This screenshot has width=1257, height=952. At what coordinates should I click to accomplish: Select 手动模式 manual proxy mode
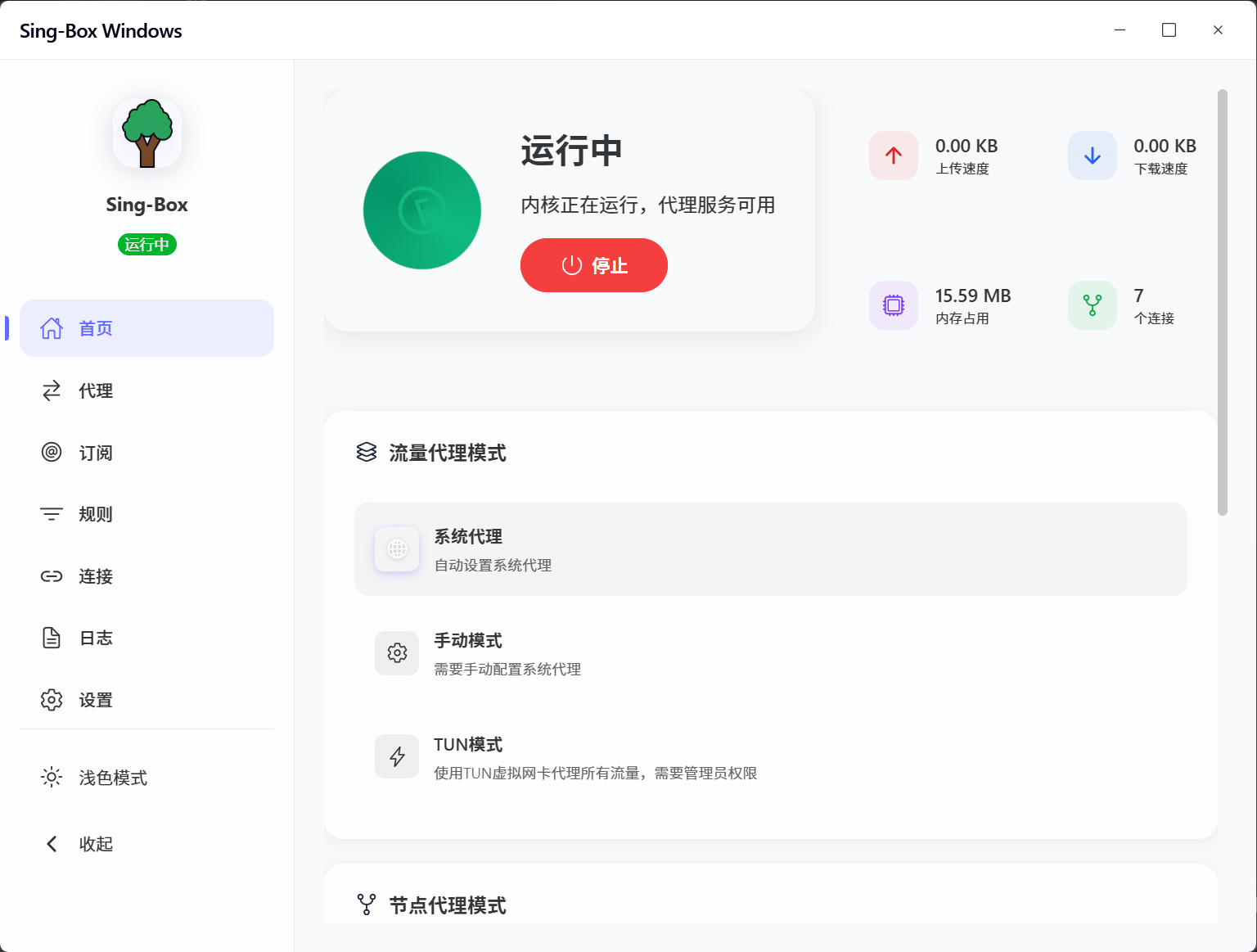pos(770,653)
